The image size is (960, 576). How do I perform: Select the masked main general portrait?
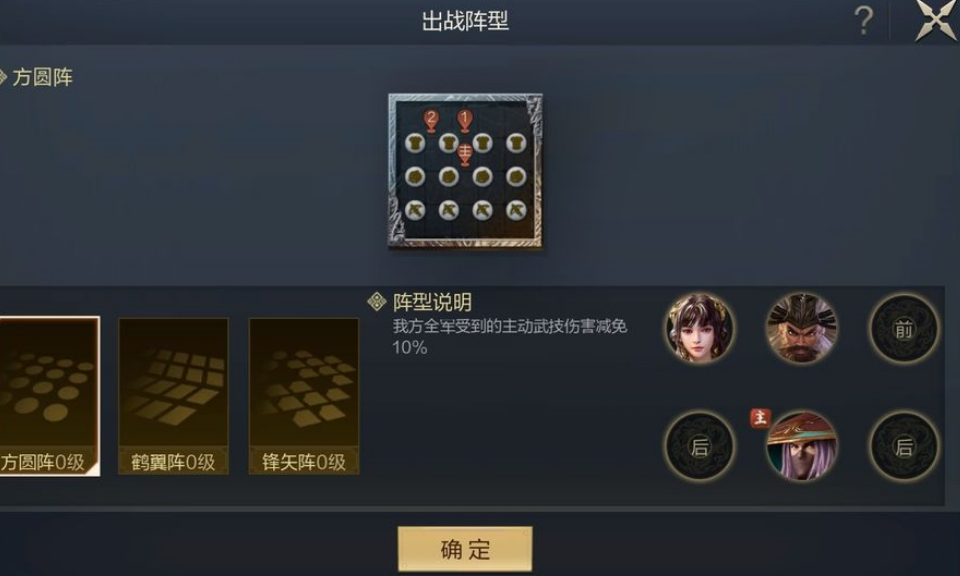click(801, 446)
